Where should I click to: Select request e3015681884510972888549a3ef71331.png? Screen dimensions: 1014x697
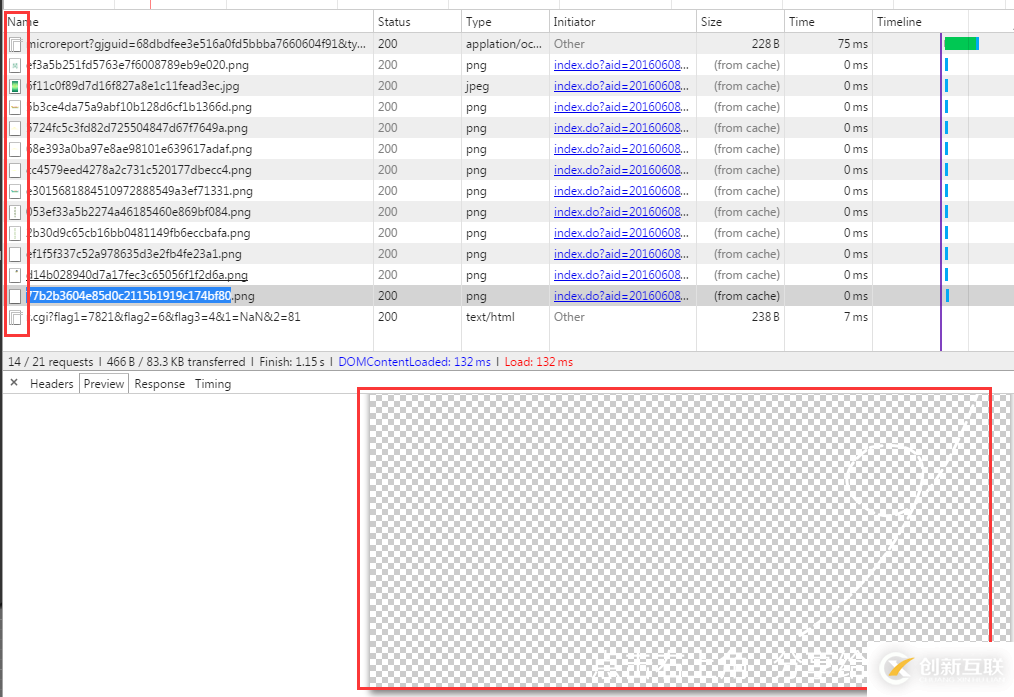tap(140, 191)
